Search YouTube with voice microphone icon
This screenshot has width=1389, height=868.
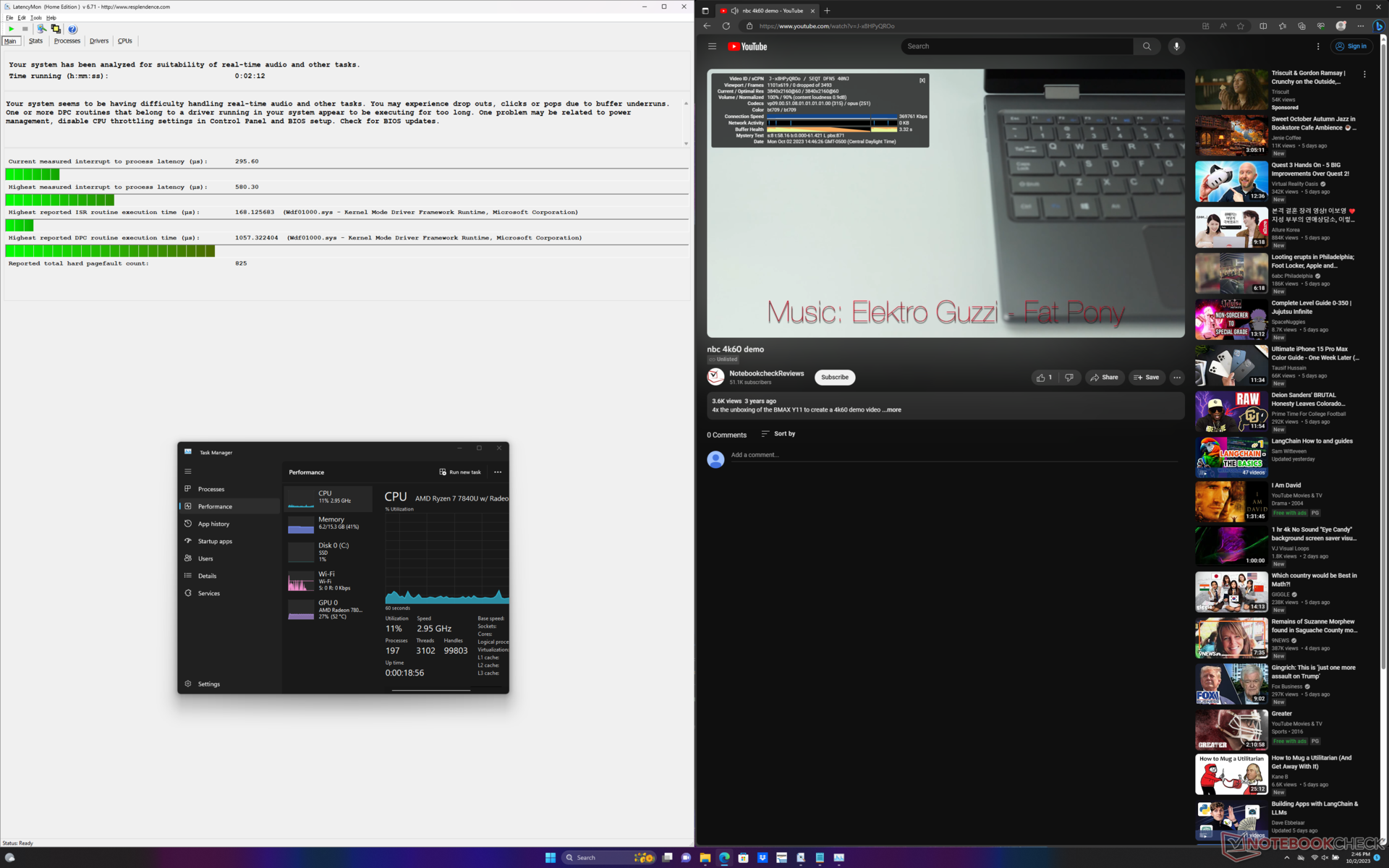point(1176,46)
